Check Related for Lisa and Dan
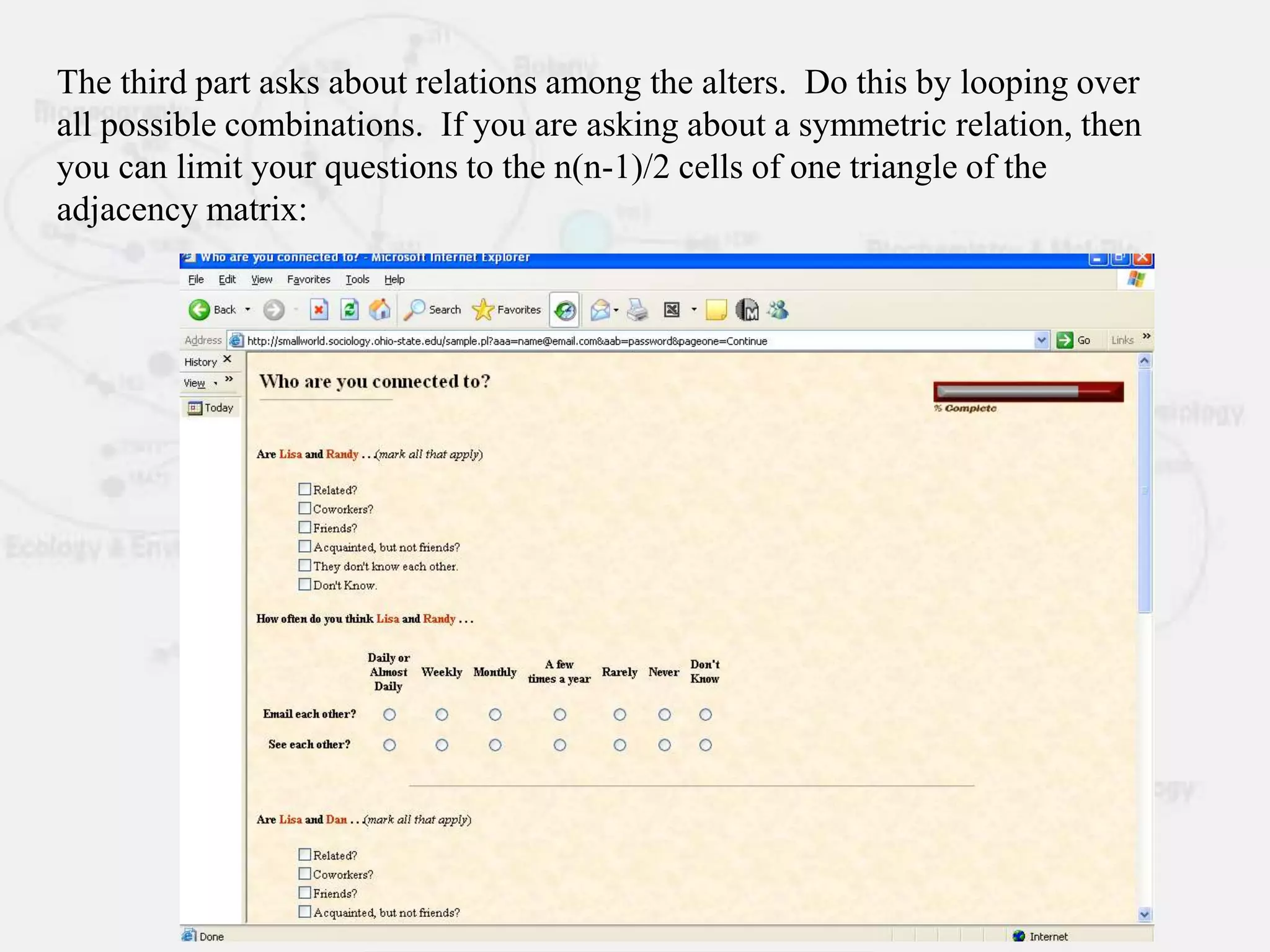 [304, 855]
